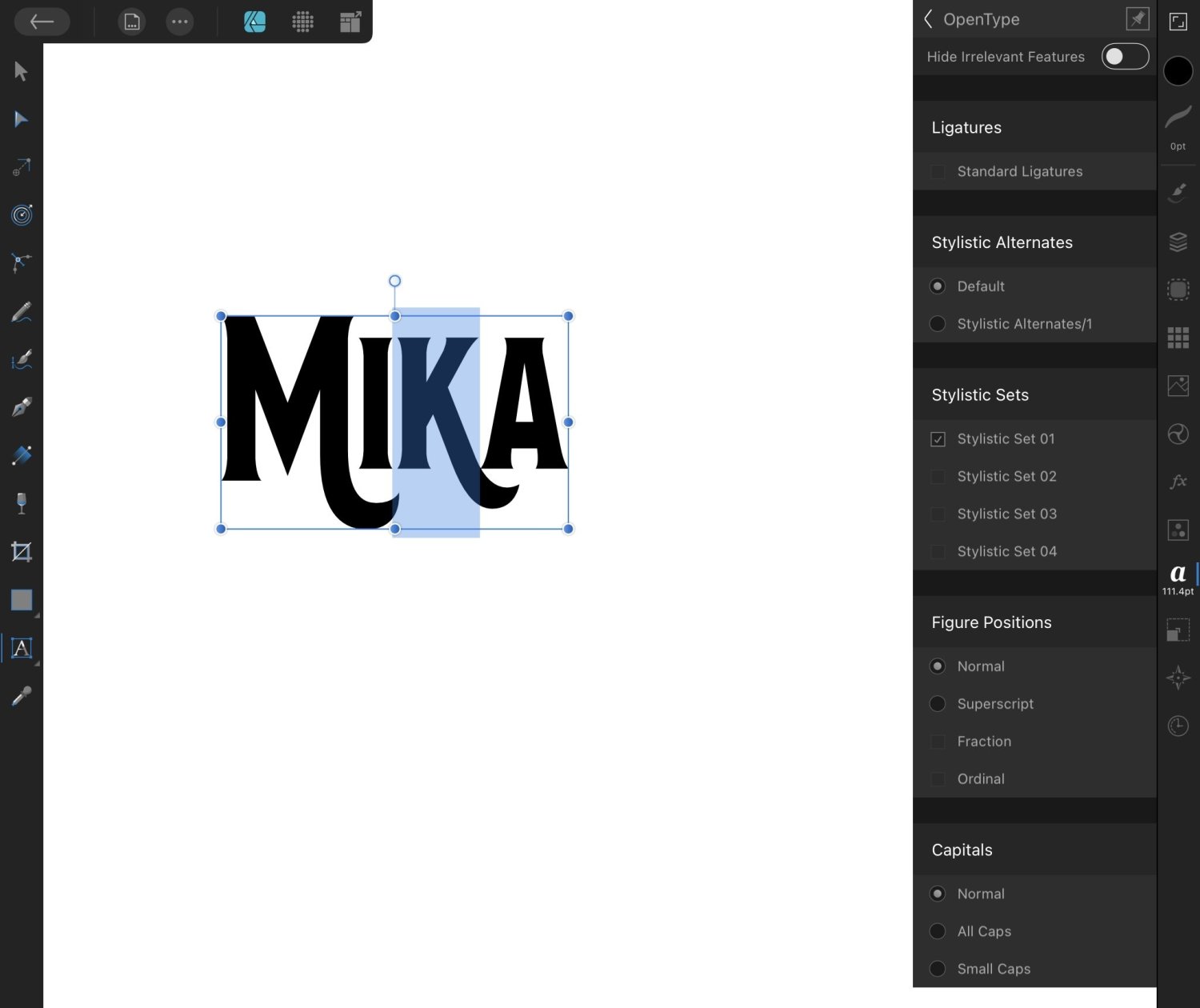Enable Stylistic Set 04
Viewport: 1200px width, 1008px height.
pos(938,552)
